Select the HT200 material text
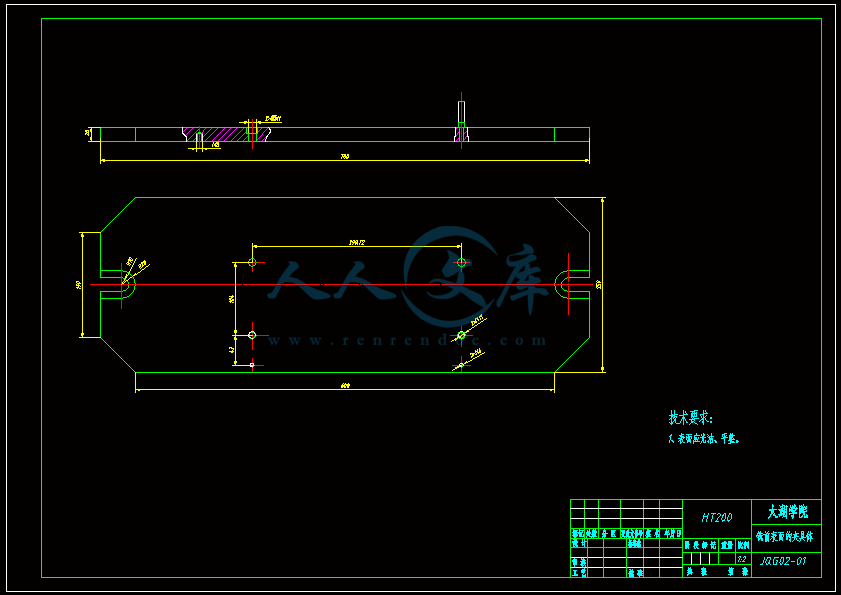Viewport: 841px width, 595px height. (x=717, y=518)
